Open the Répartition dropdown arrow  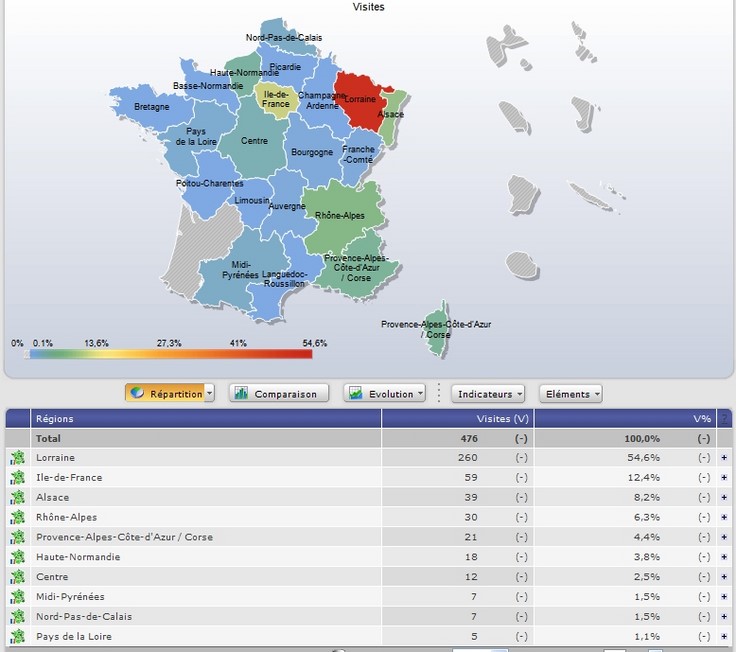pyautogui.click(x=210, y=394)
